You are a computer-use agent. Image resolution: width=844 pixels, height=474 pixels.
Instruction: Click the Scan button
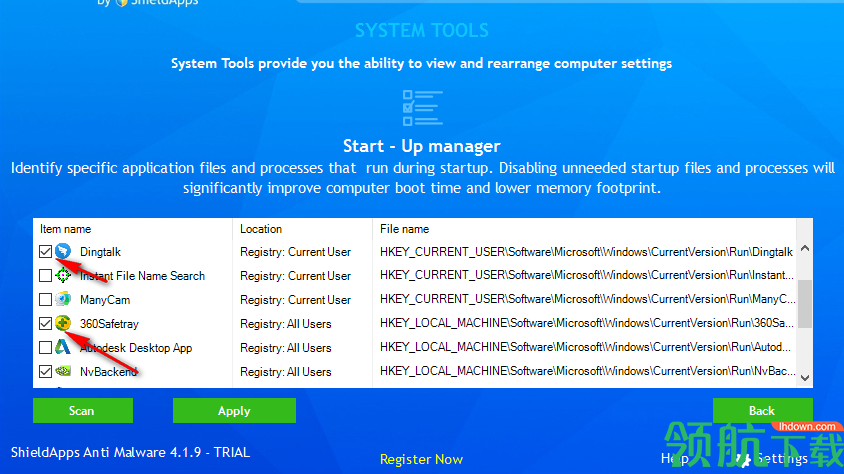pos(82,411)
